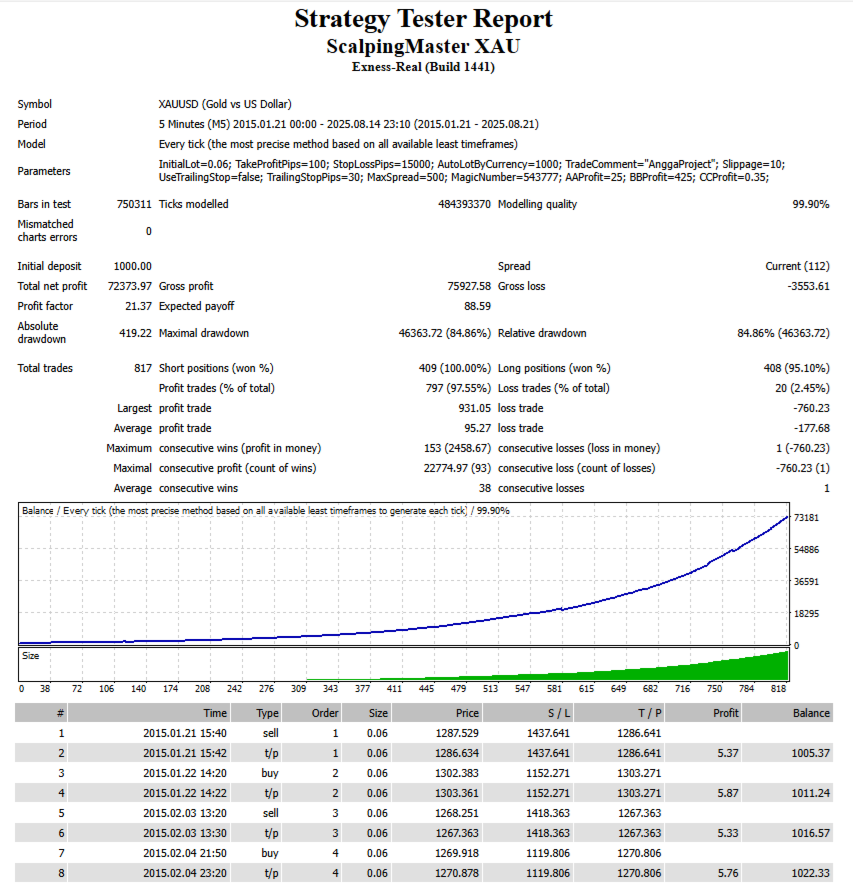Viewport: 853px width, 888px height.
Task: Click the Parameters text starting InitialLot=0.06
Action: tap(471, 171)
